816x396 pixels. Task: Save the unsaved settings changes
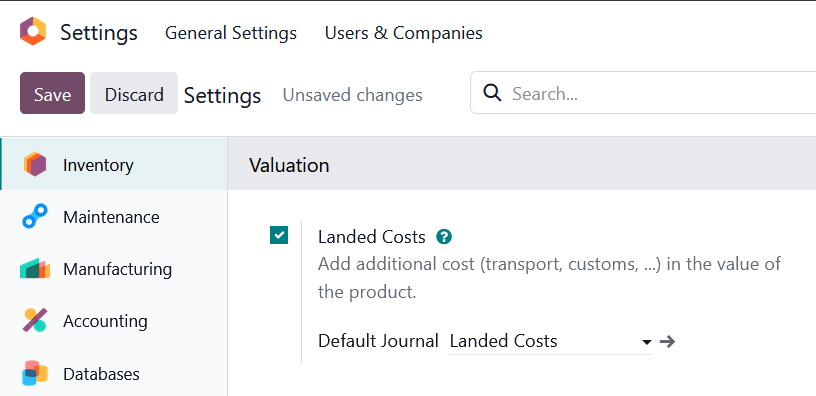53,93
